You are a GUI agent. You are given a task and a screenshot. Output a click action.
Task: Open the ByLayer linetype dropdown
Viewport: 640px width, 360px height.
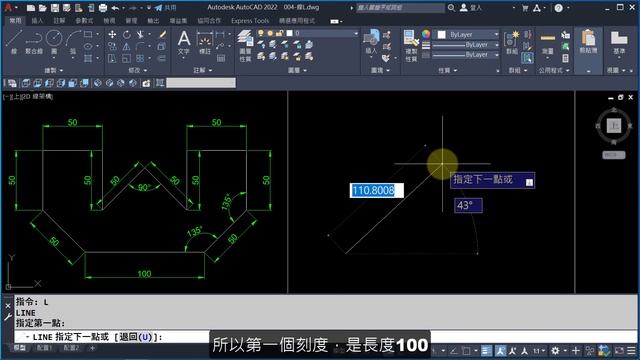coord(496,55)
